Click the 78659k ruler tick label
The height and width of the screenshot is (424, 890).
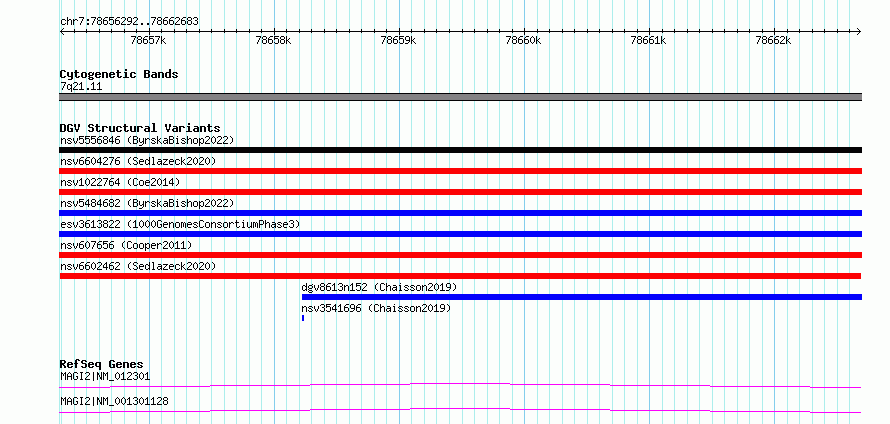[x=398, y=40]
